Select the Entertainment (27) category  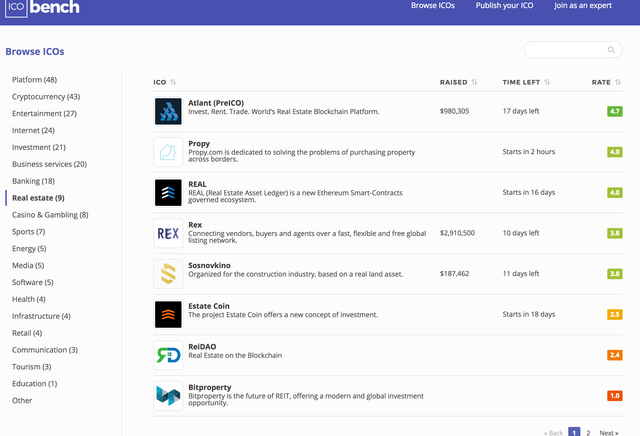pyautogui.click(x=44, y=113)
